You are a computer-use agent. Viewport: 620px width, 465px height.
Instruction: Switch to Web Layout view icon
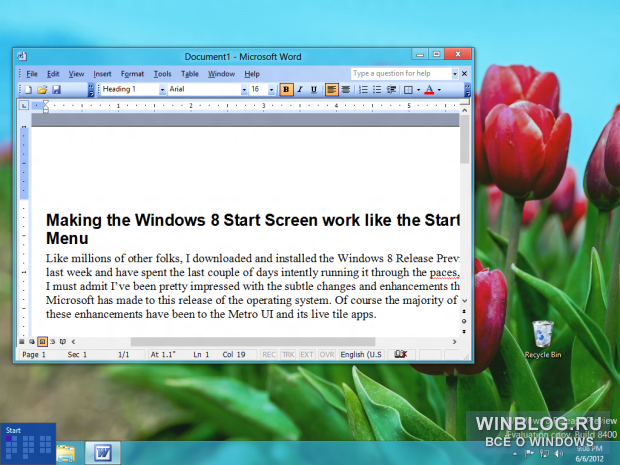coord(32,341)
